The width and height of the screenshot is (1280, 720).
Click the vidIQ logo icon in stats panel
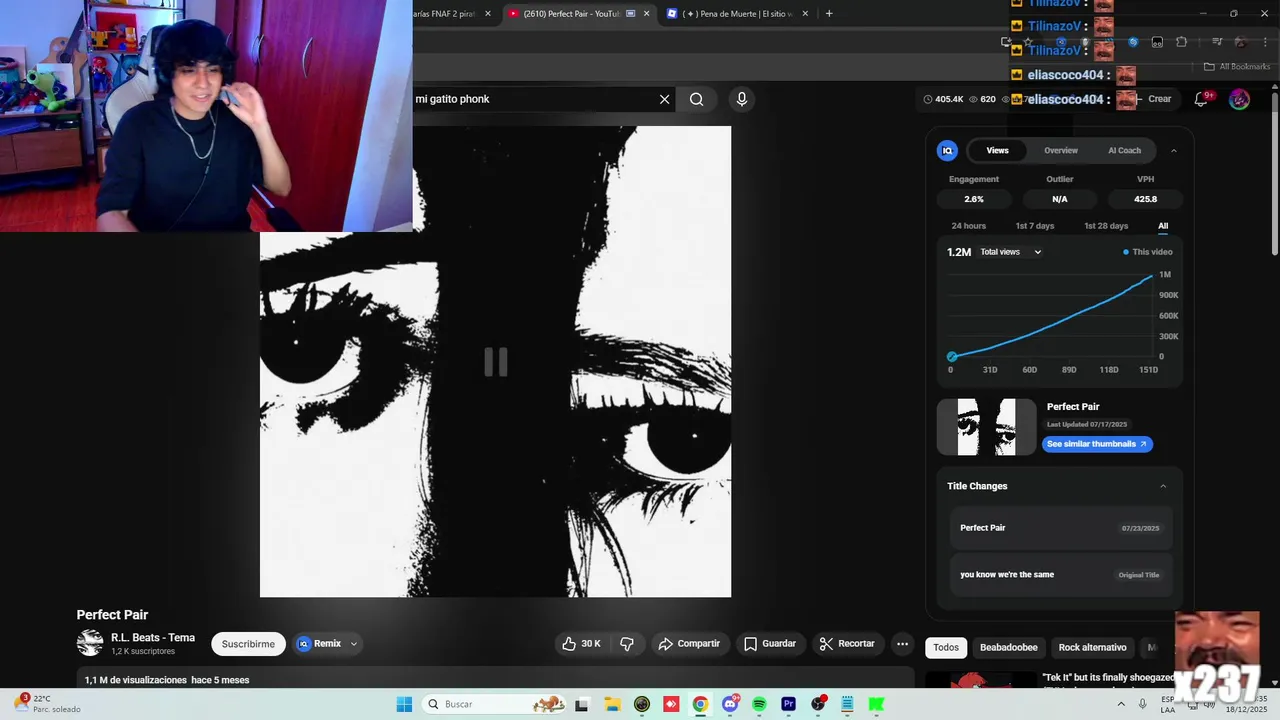coord(947,151)
